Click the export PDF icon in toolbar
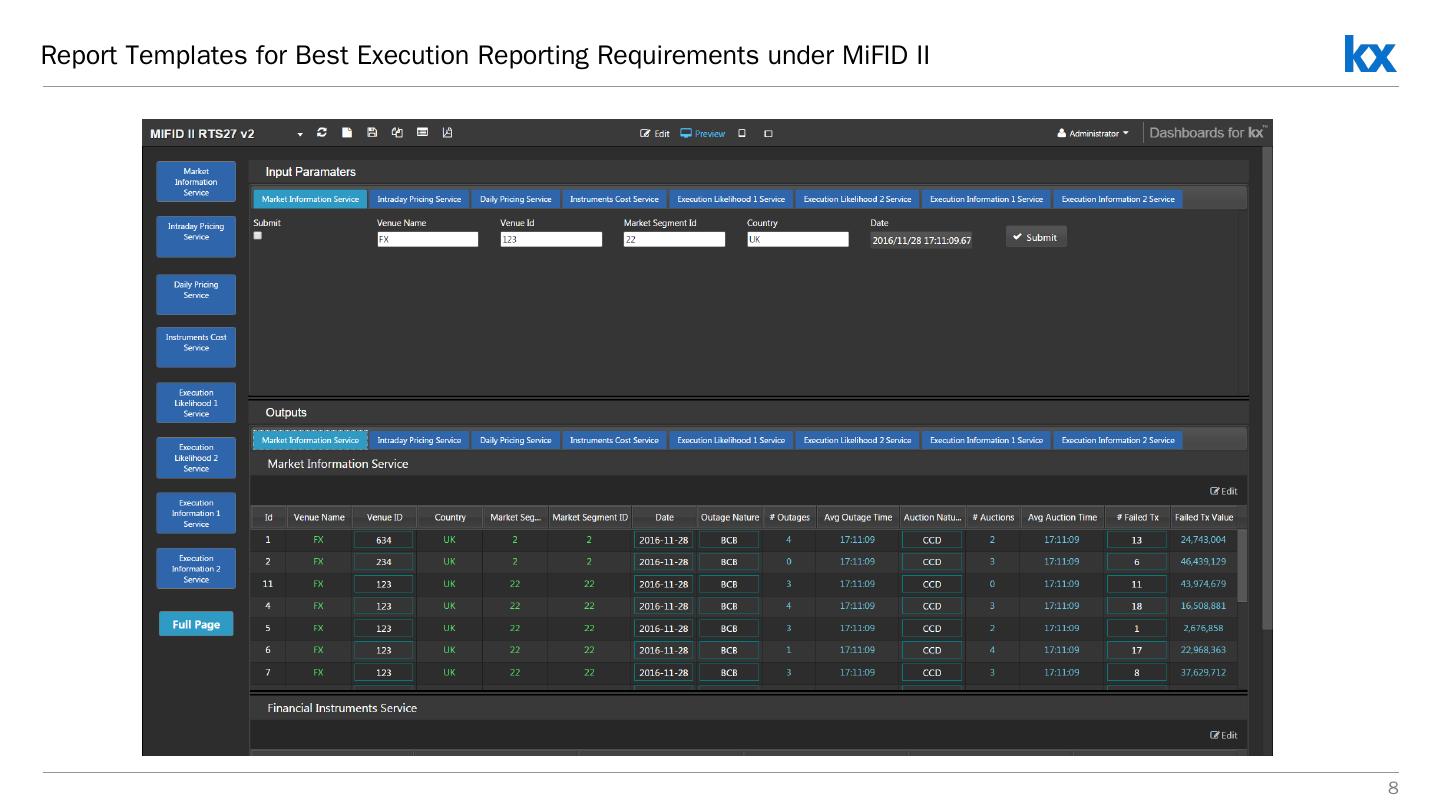 click(x=447, y=133)
